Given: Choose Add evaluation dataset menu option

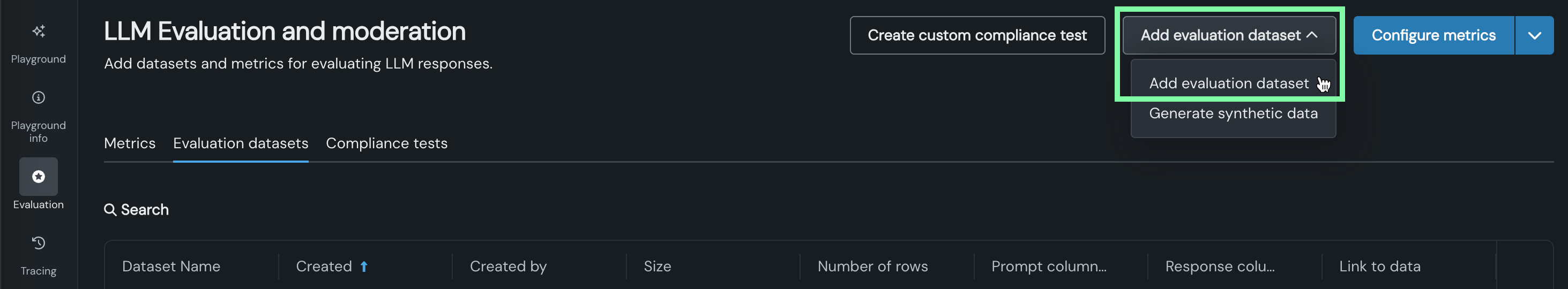Looking at the screenshot, I should click(1228, 83).
